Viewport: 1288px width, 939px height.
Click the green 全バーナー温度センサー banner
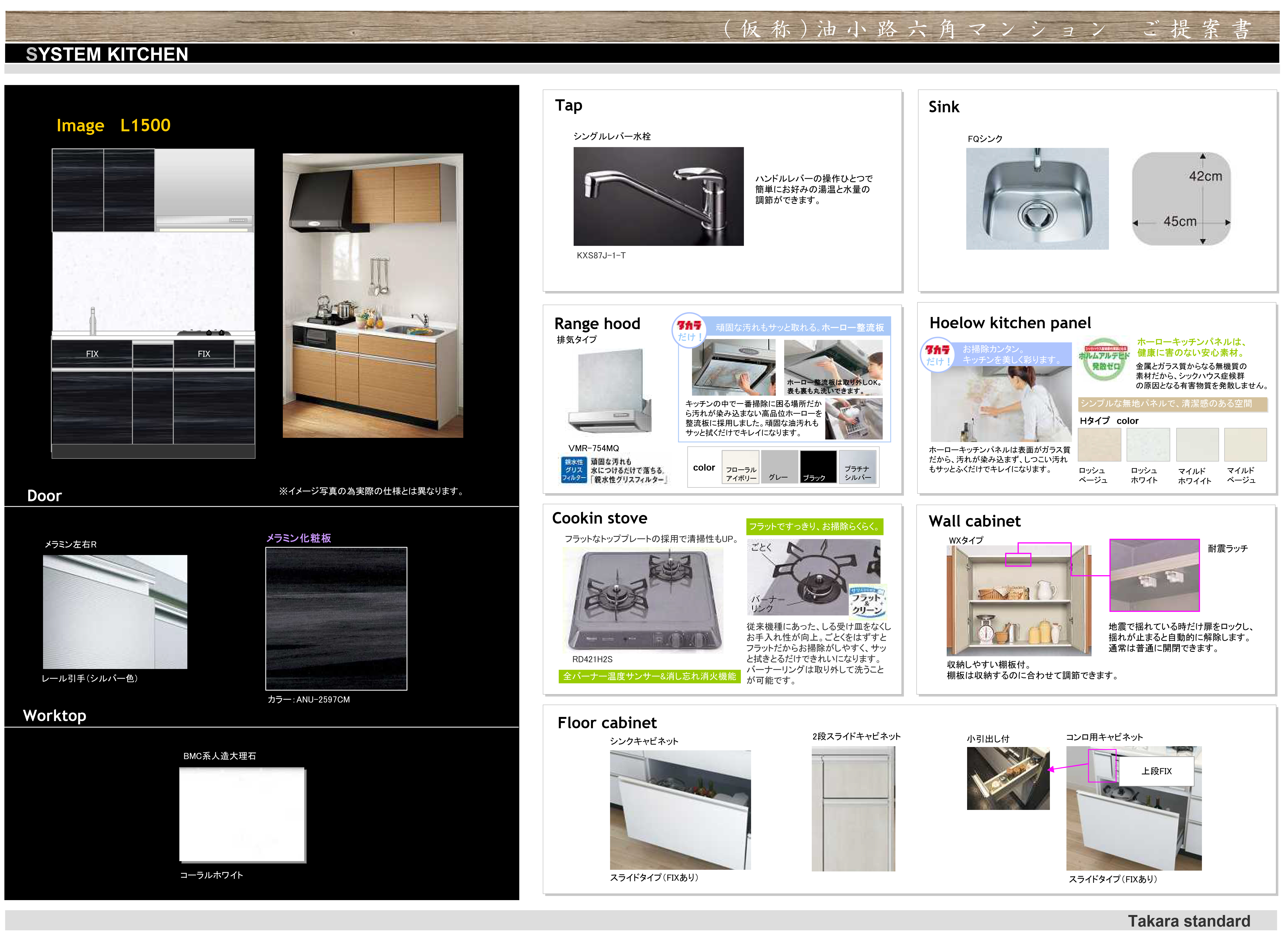(649, 676)
